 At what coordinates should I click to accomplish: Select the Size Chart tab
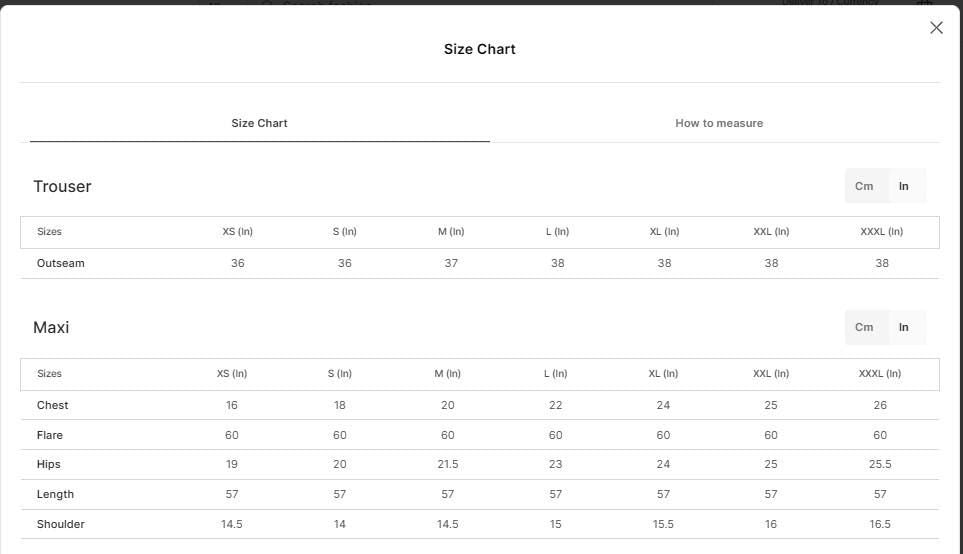pos(259,123)
